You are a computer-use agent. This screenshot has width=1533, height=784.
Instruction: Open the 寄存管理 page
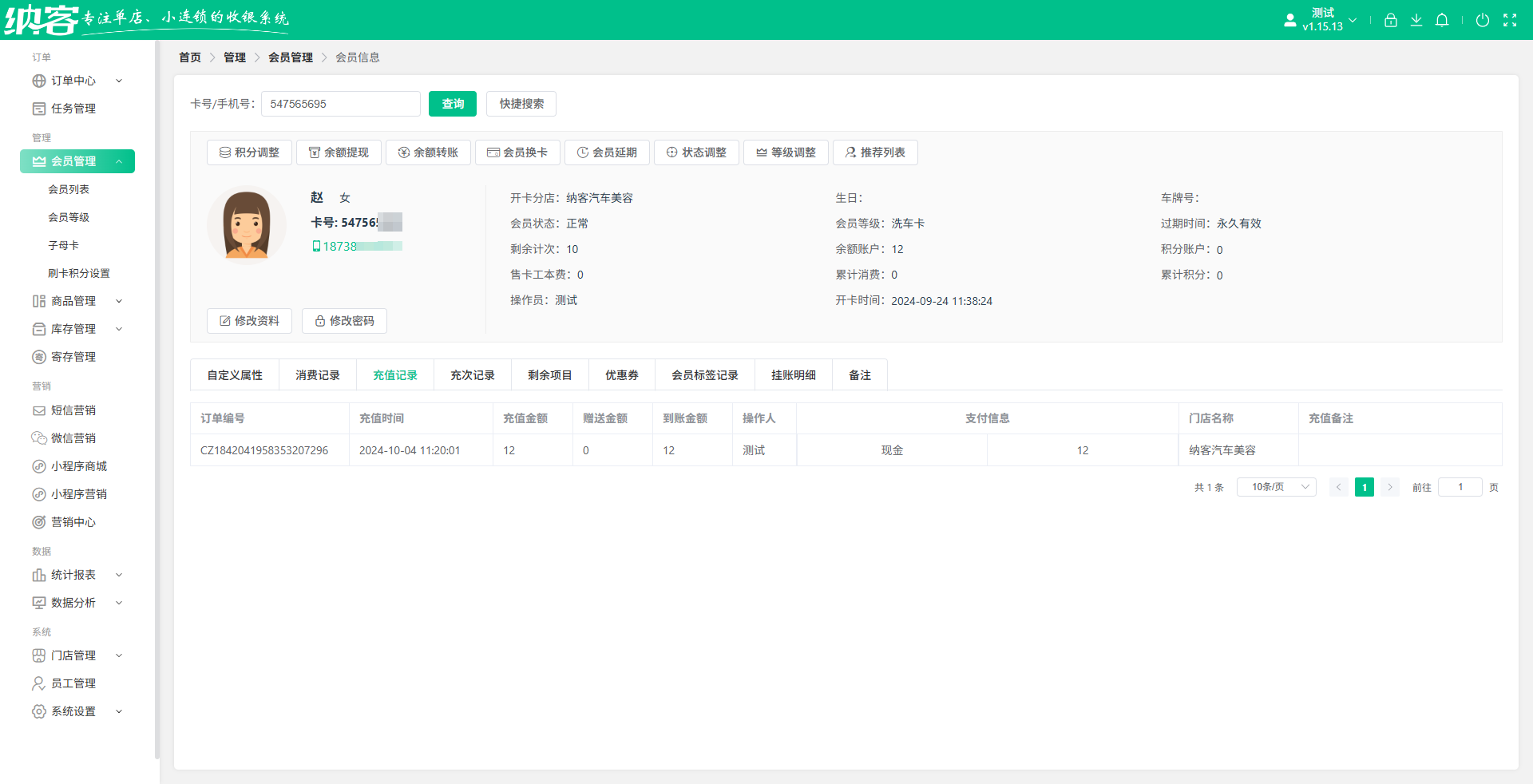[73, 357]
